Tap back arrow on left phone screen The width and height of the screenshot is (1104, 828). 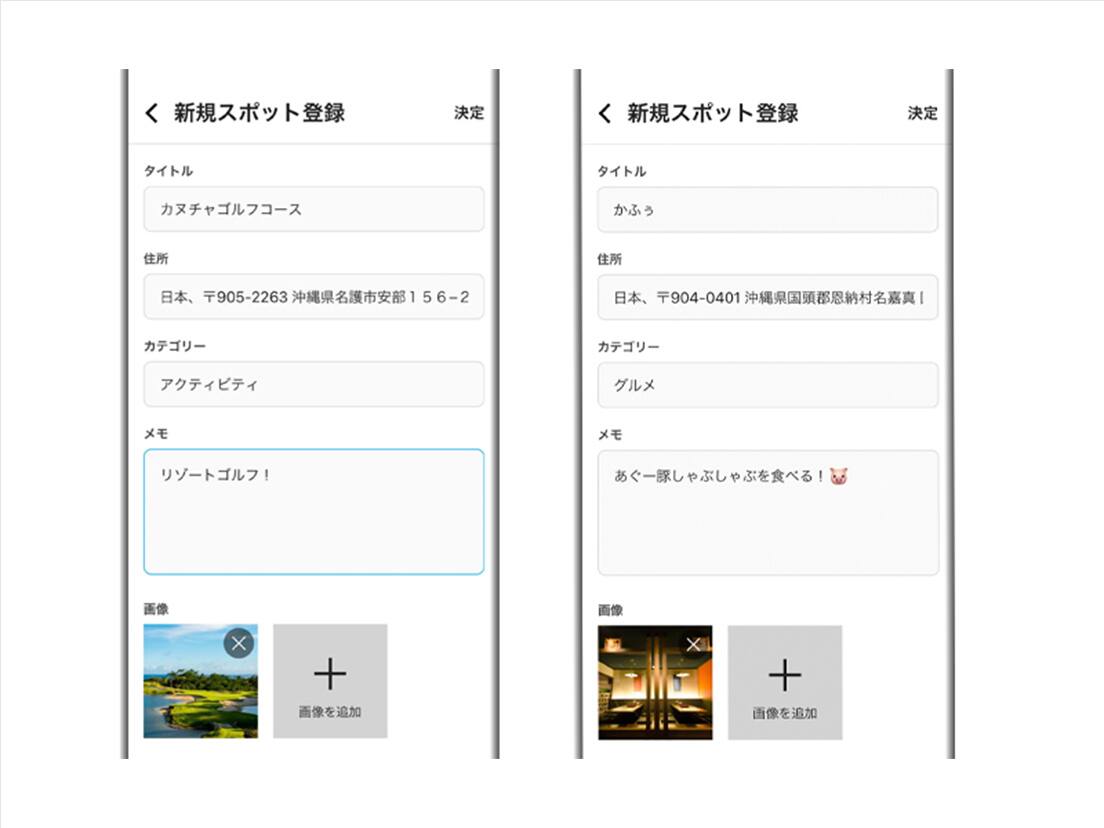coord(152,113)
